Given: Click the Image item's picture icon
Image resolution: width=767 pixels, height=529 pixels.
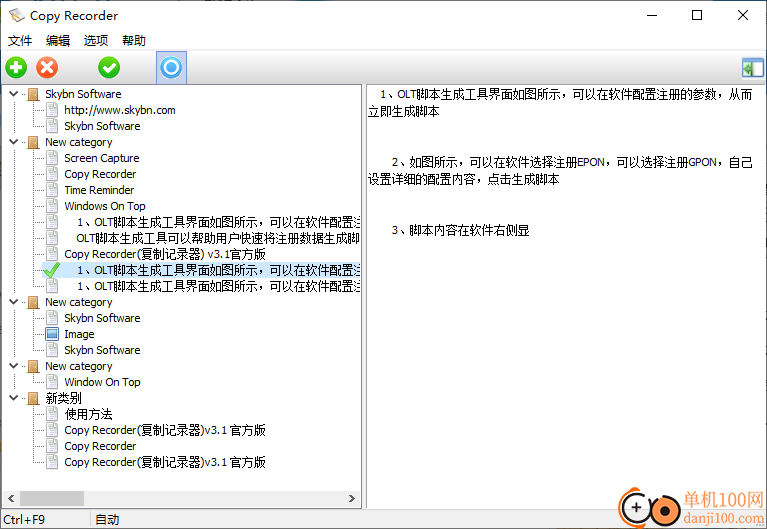Looking at the screenshot, I should [52, 334].
